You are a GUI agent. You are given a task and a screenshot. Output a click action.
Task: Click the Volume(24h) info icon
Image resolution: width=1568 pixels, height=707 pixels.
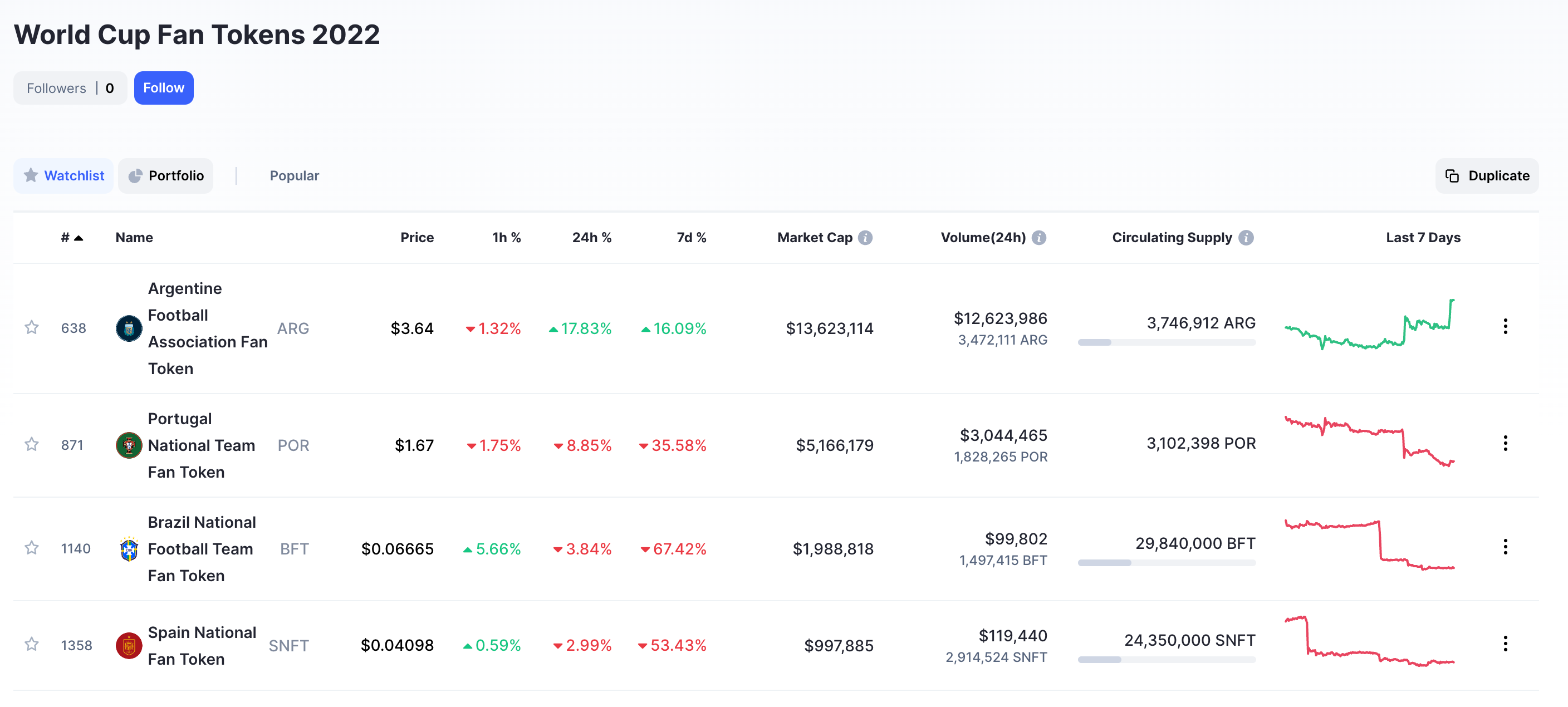(x=1039, y=238)
